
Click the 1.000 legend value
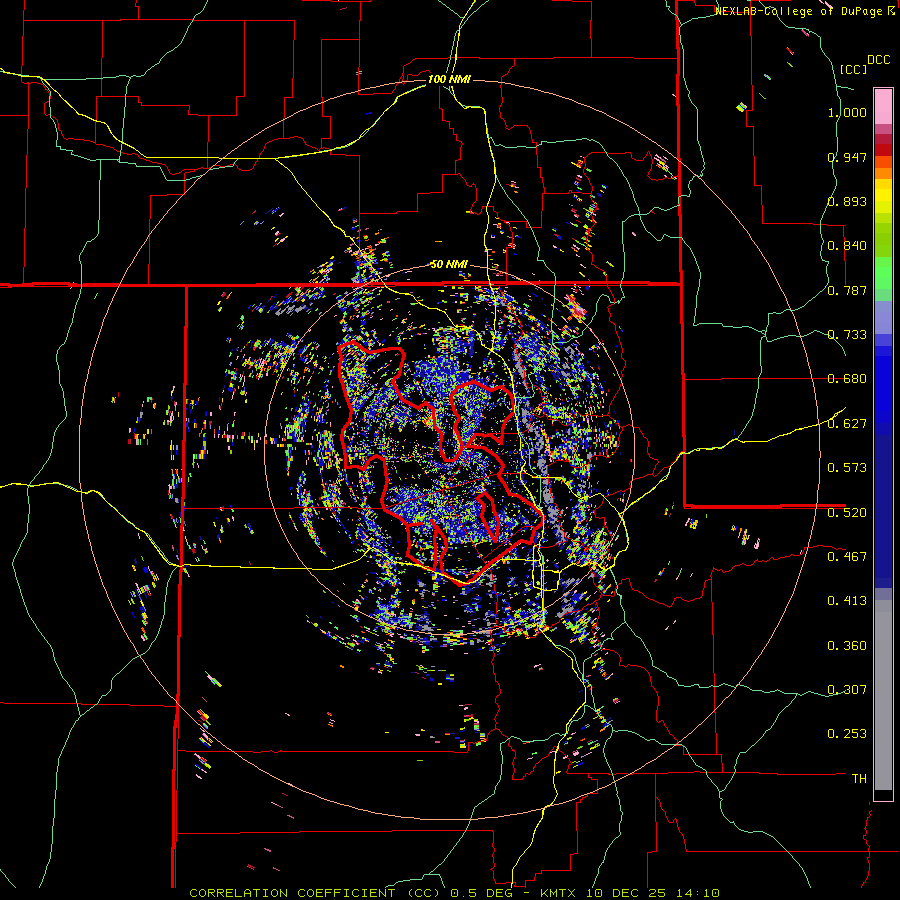click(847, 112)
